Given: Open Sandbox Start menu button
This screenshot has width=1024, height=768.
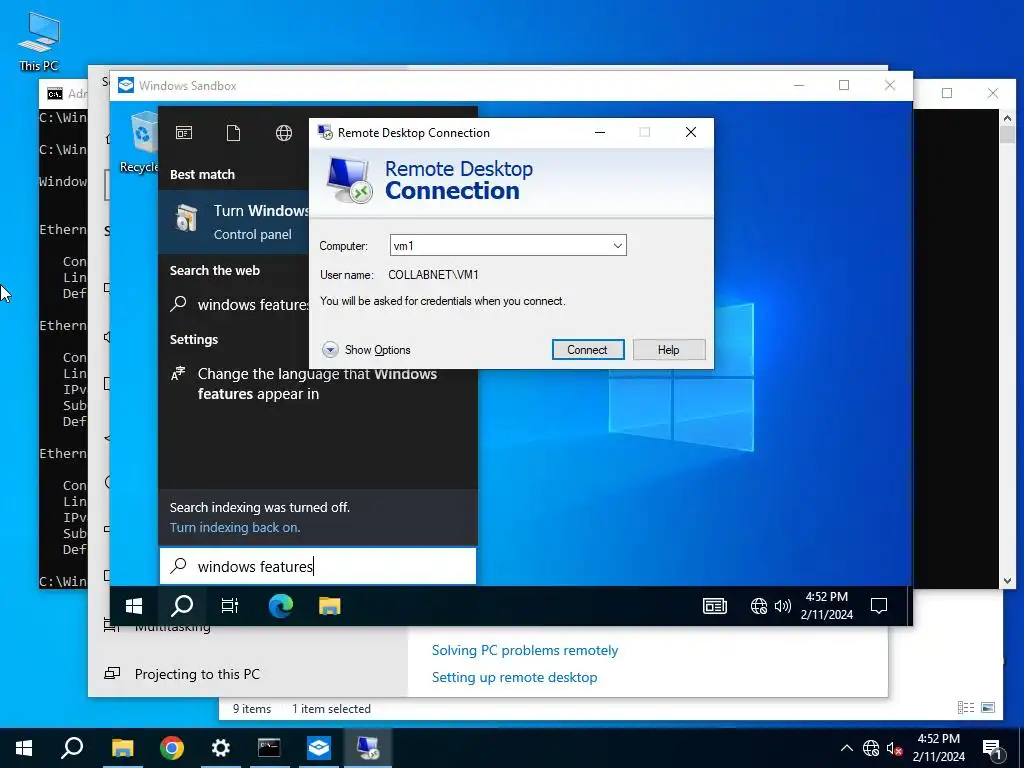Looking at the screenshot, I should 134,606.
